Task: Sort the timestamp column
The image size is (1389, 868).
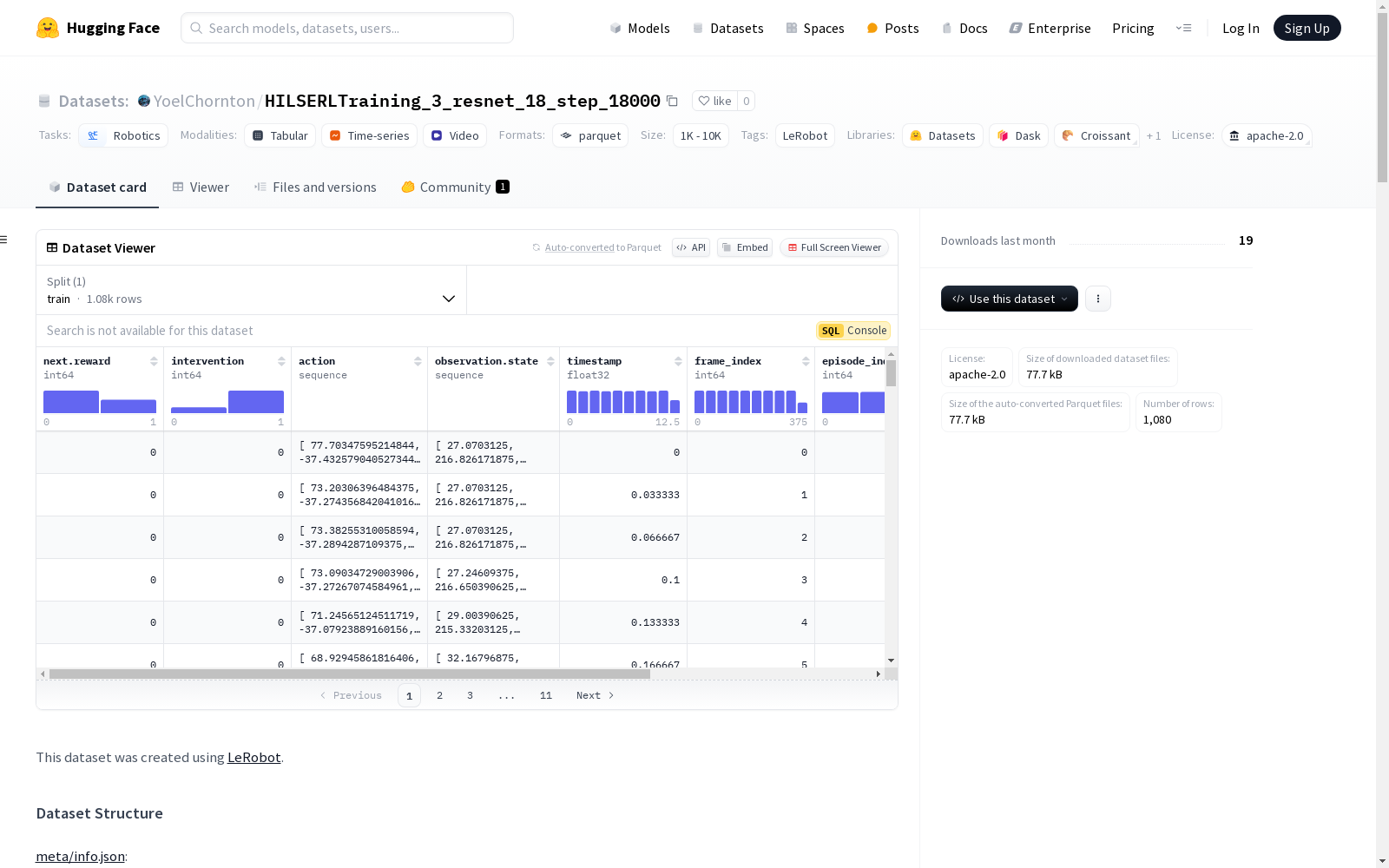Action: tap(678, 361)
